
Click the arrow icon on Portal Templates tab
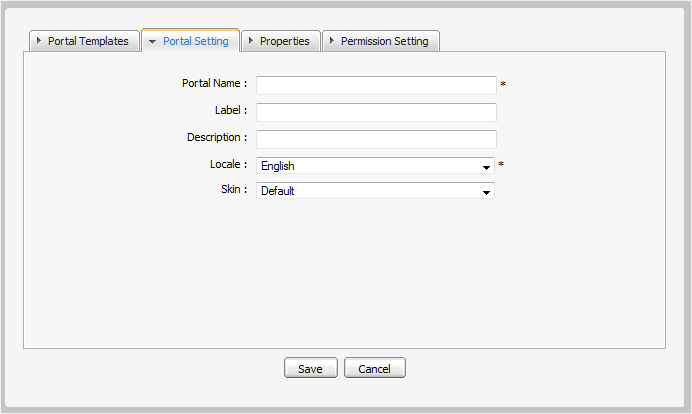tap(38, 41)
